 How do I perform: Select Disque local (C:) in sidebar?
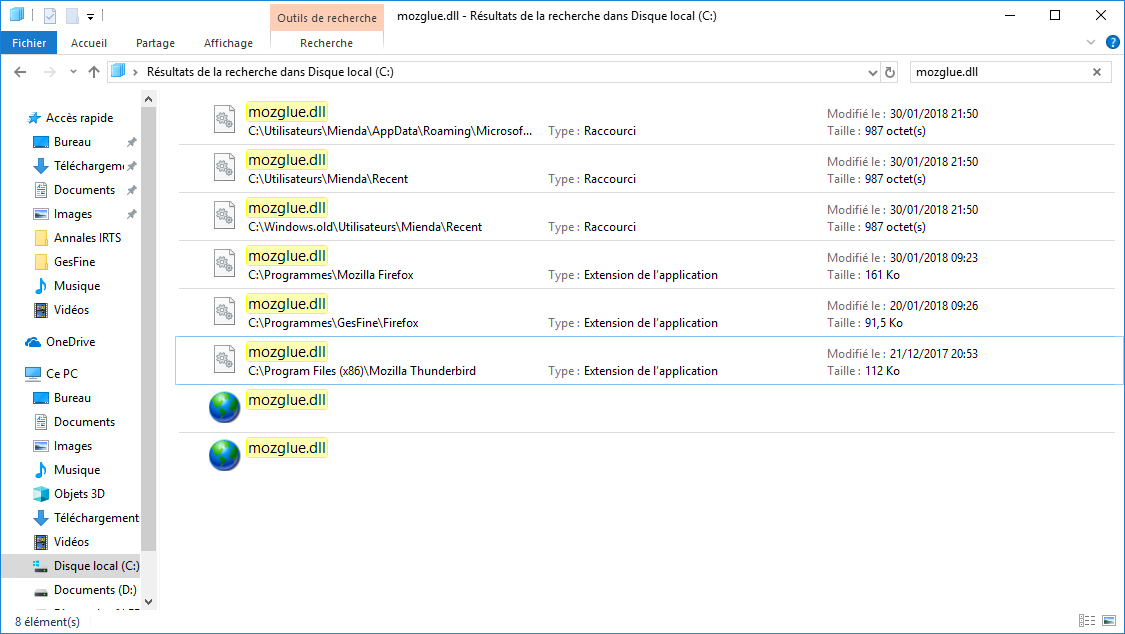95,566
